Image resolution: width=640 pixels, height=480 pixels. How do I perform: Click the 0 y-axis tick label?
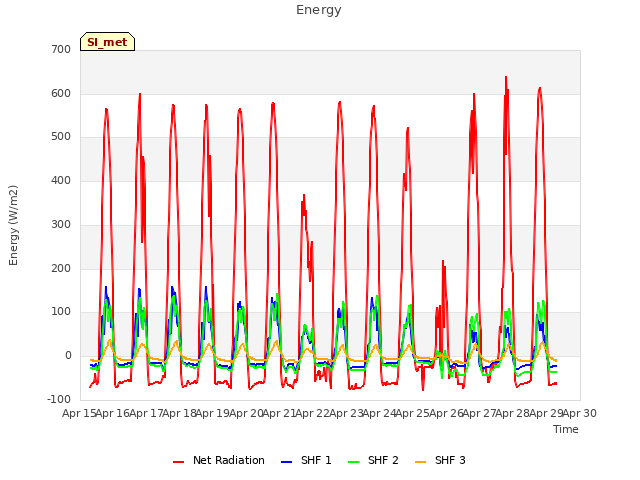(68, 356)
